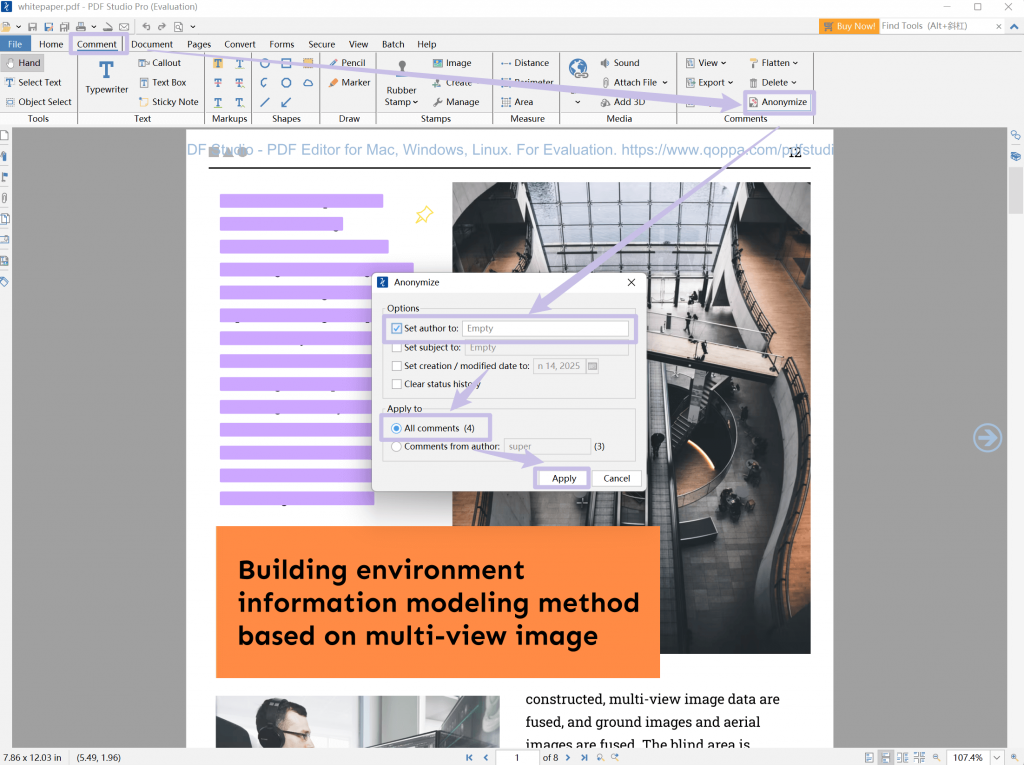Select the Hand tool

point(24,62)
